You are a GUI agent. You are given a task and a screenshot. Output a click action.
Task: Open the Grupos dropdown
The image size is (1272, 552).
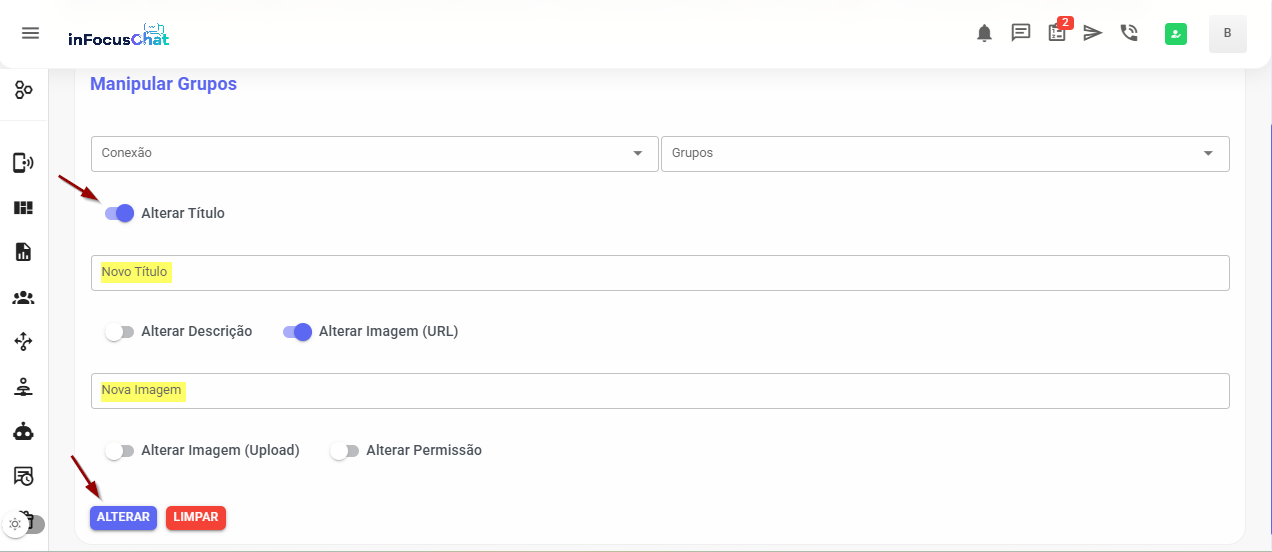(x=944, y=154)
